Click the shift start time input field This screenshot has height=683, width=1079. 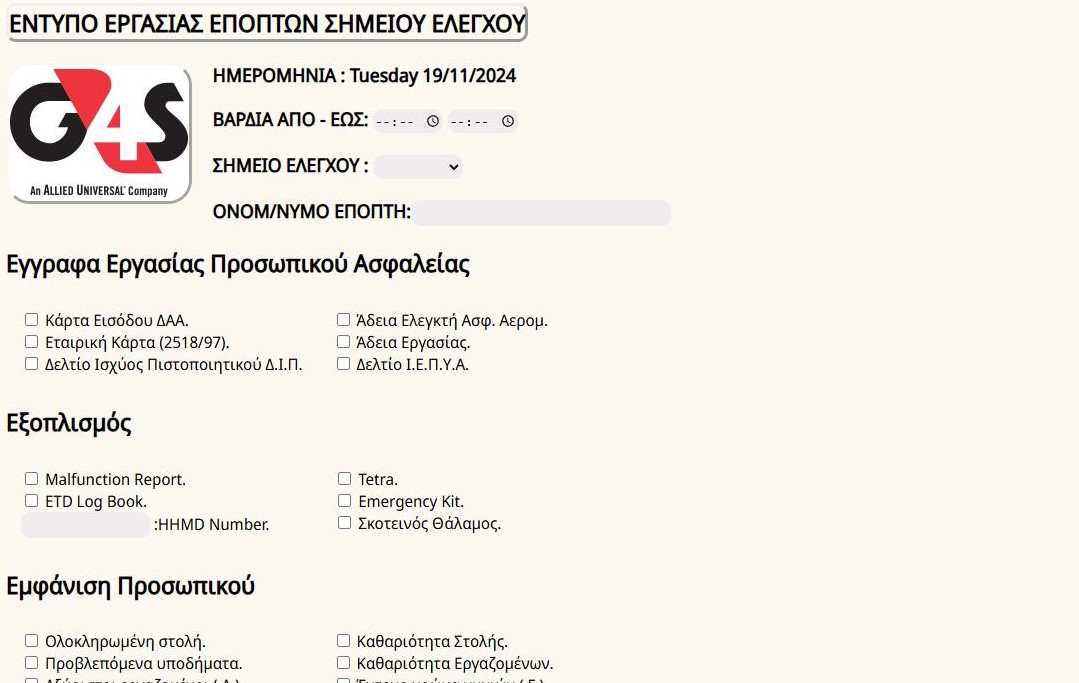(x=407, y=121)
